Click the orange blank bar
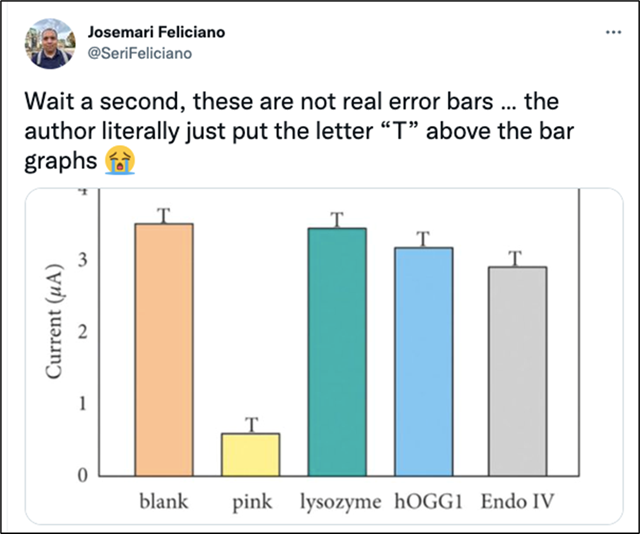The image size is (640, 534). point(164,350)
